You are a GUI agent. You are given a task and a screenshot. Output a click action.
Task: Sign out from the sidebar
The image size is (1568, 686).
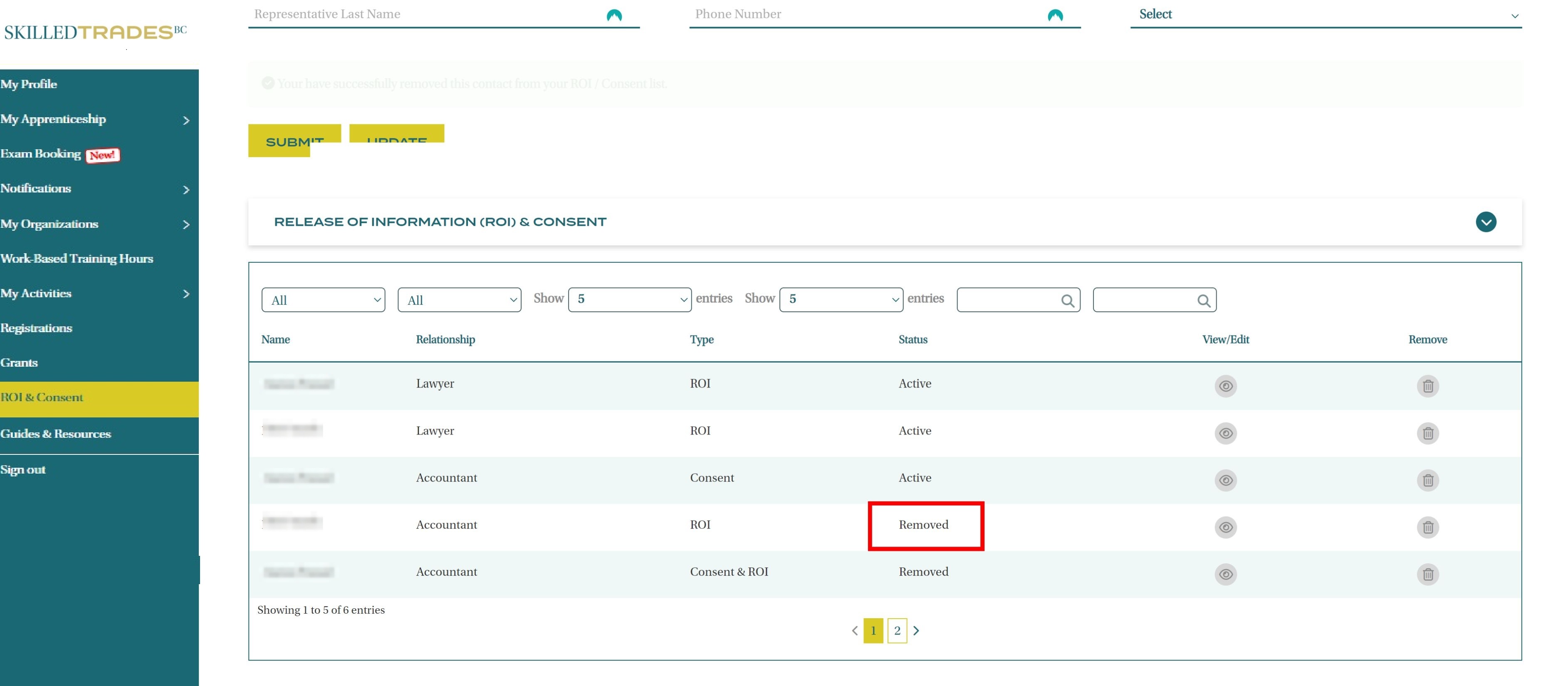pyautogui.click(x=23, y=470)
